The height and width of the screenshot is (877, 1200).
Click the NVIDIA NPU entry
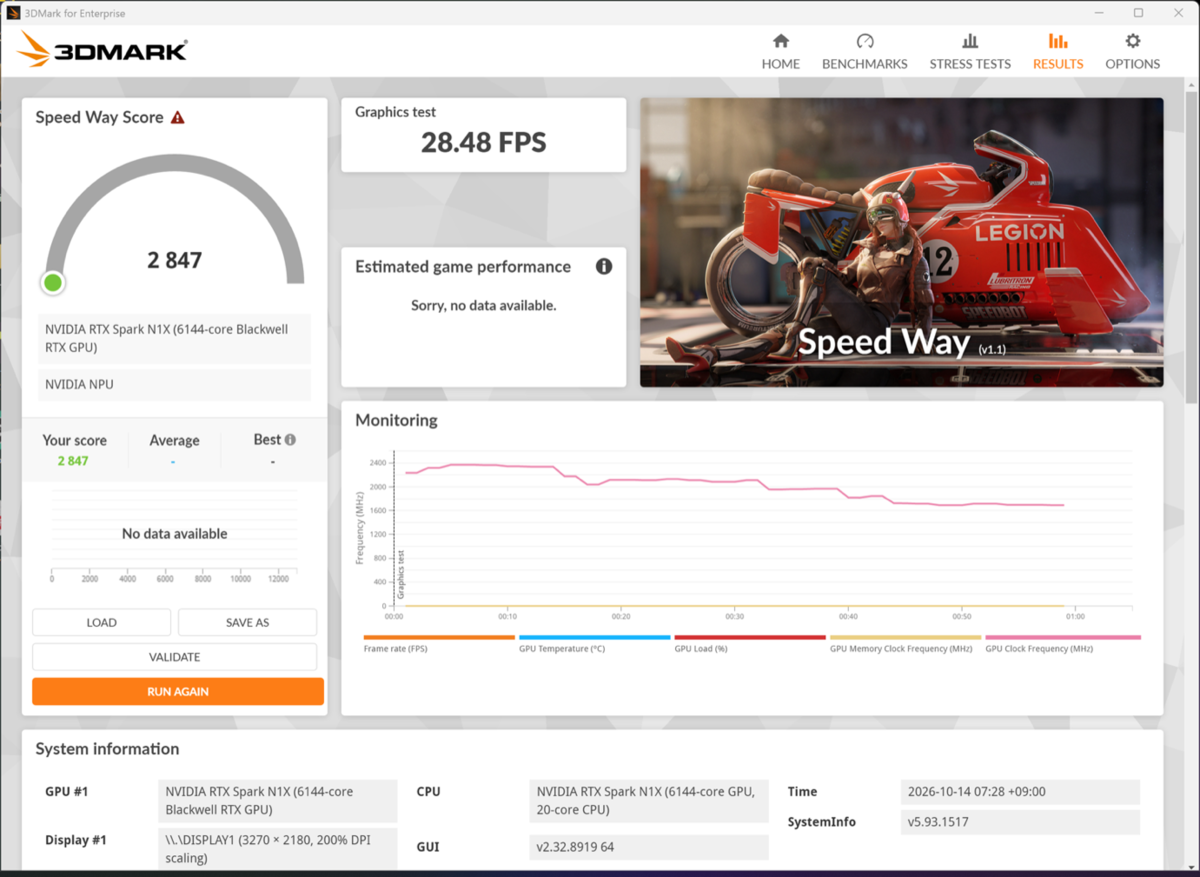tap(174, 384)
